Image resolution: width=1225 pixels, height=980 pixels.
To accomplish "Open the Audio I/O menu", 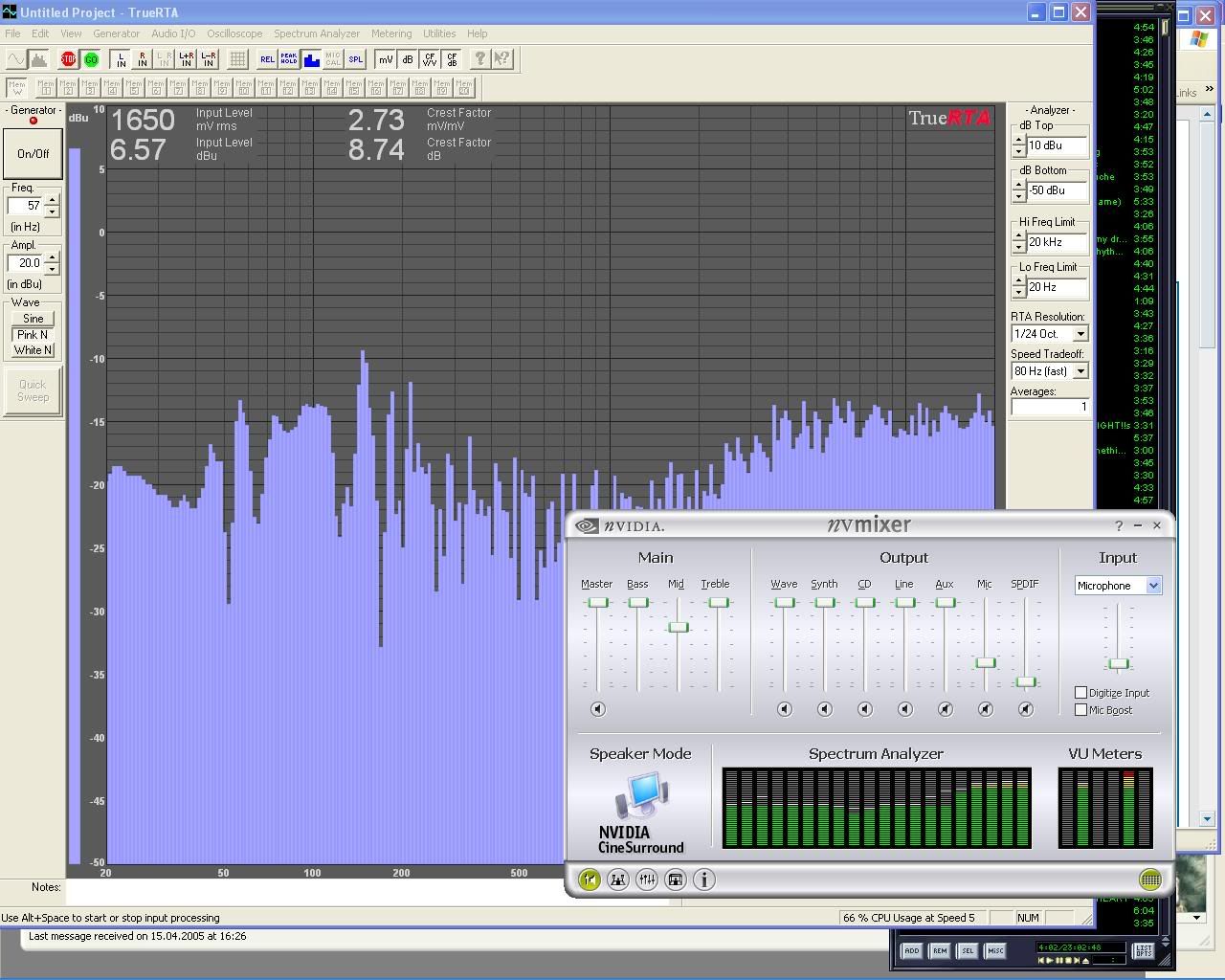I will [173, 33].
